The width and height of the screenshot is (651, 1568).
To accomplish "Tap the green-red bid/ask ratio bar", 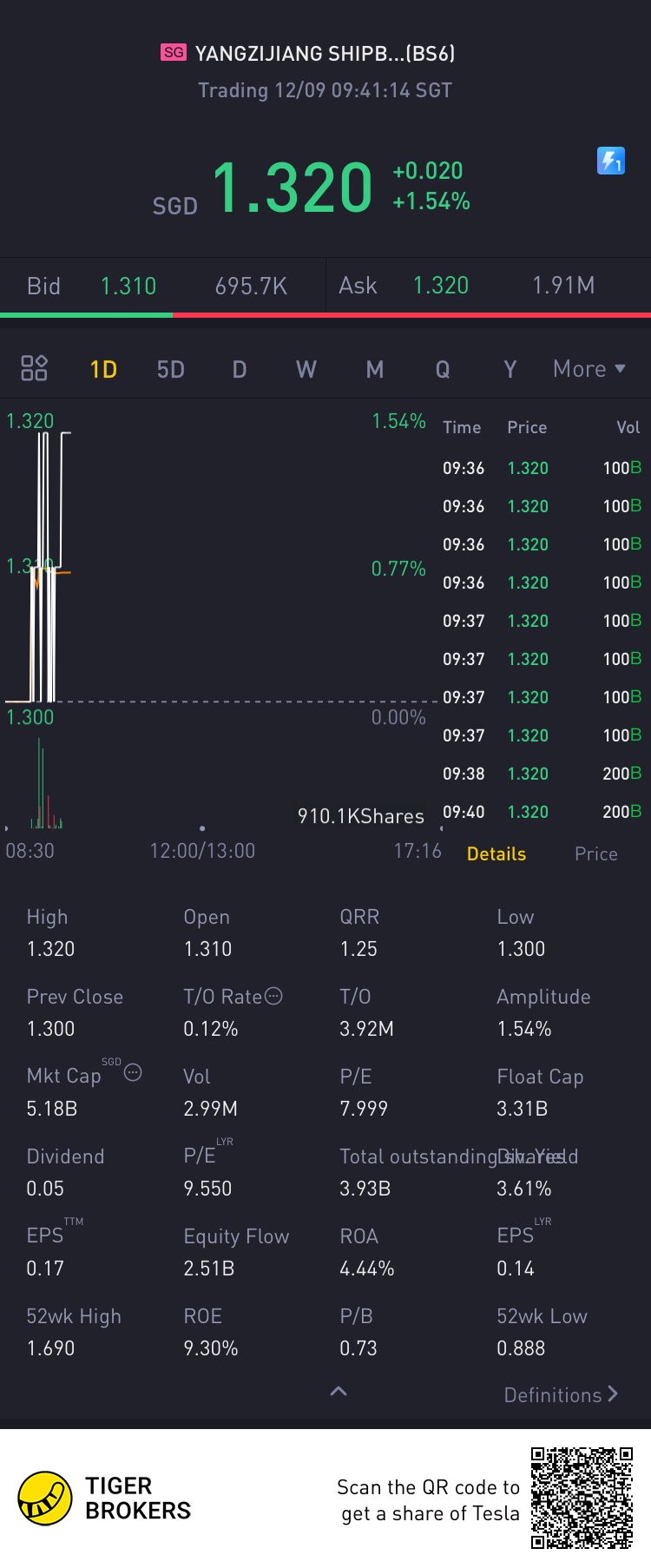I will coord(325,315).
